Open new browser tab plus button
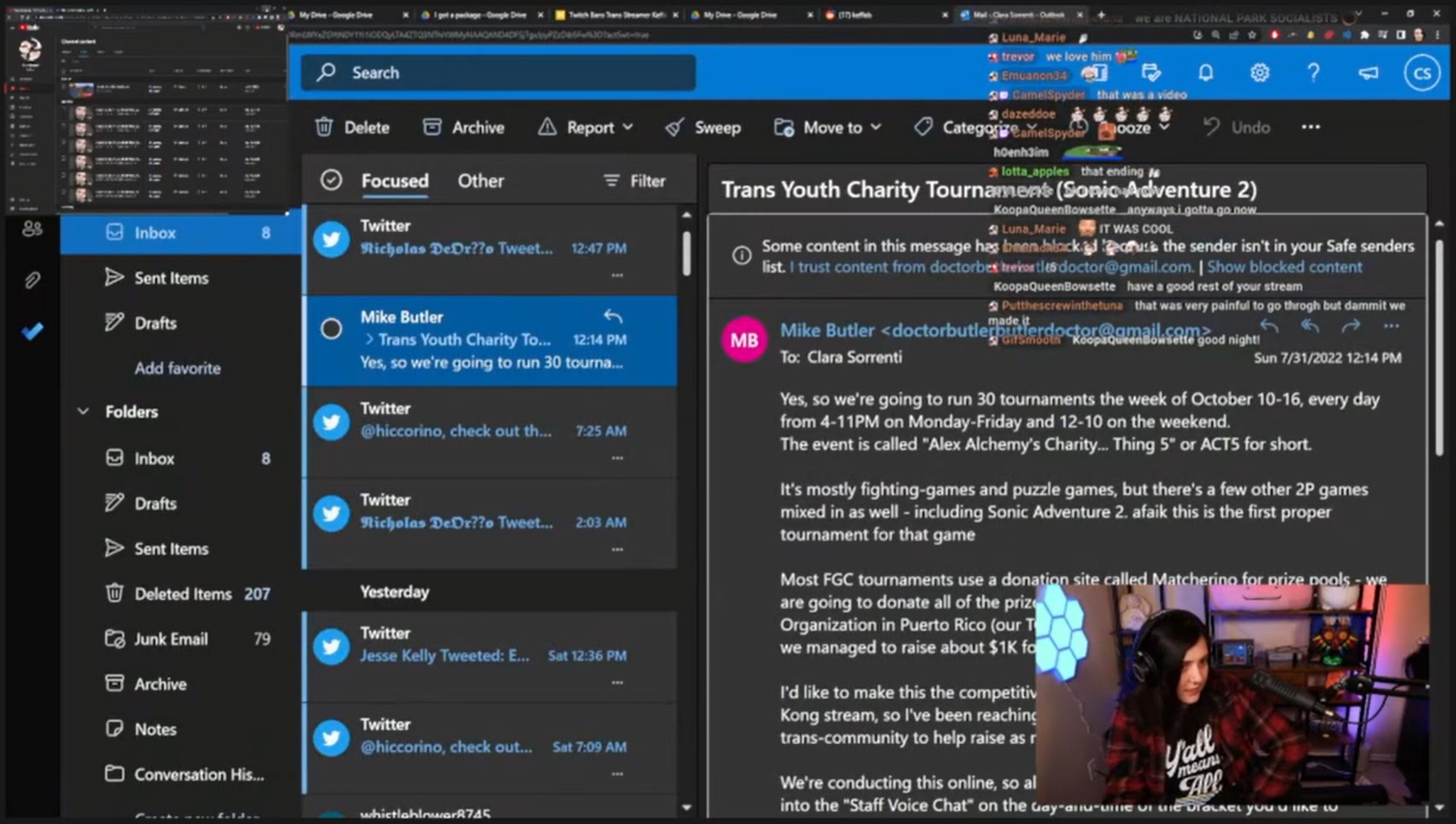The width and height of the screenshot is (1456, 824). click(x=1100, y=14)
